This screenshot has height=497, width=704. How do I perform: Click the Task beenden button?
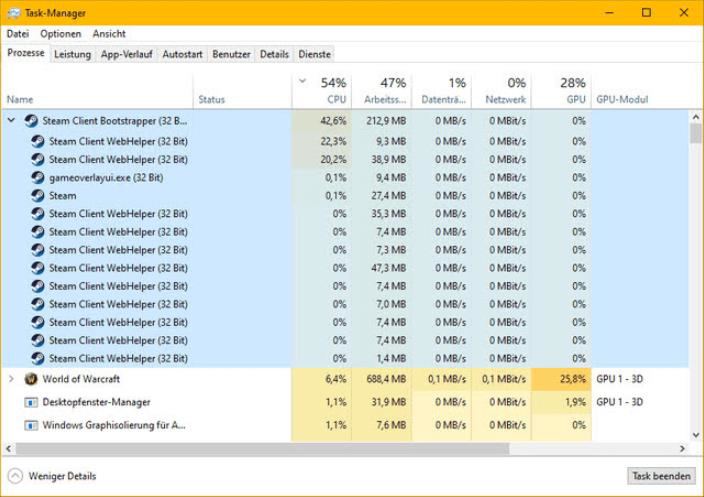point(661,476)
